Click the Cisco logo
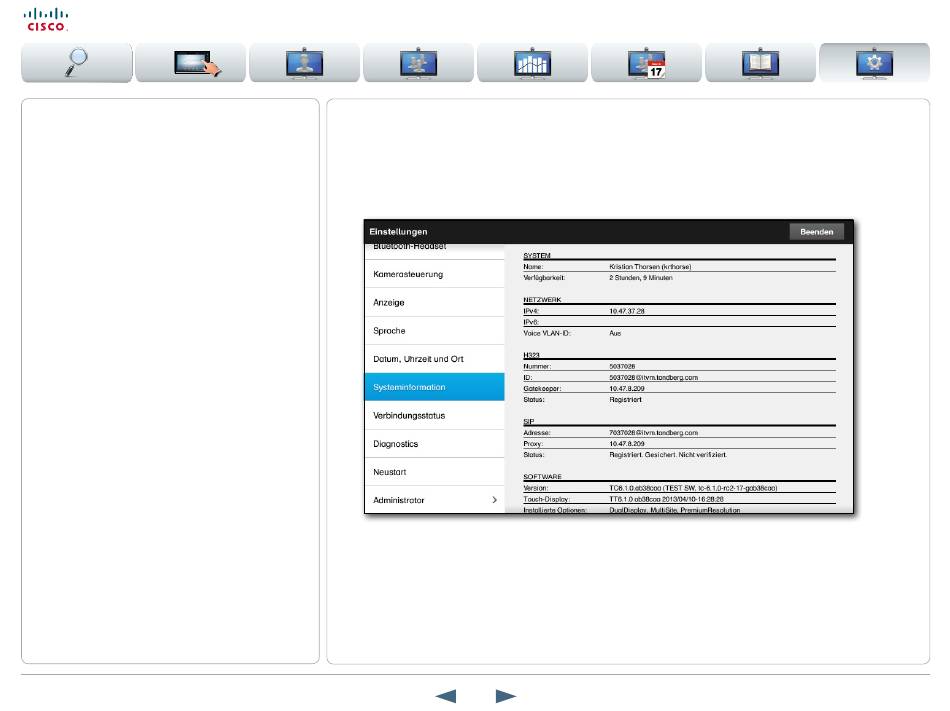950x711 pixels. [46, 19]
